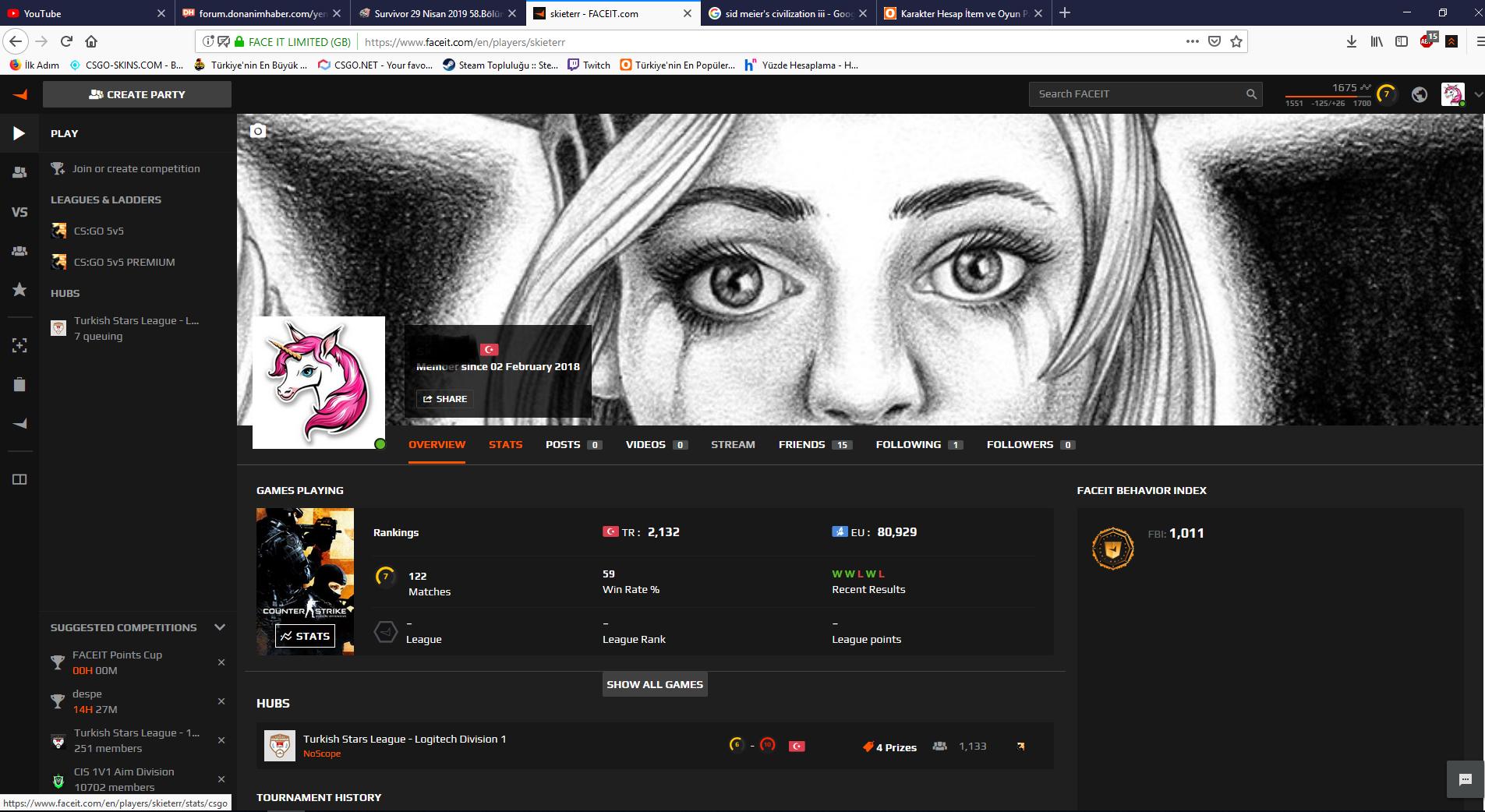Click the chat bubble icon at bottom right

(x=1465, y=779)
